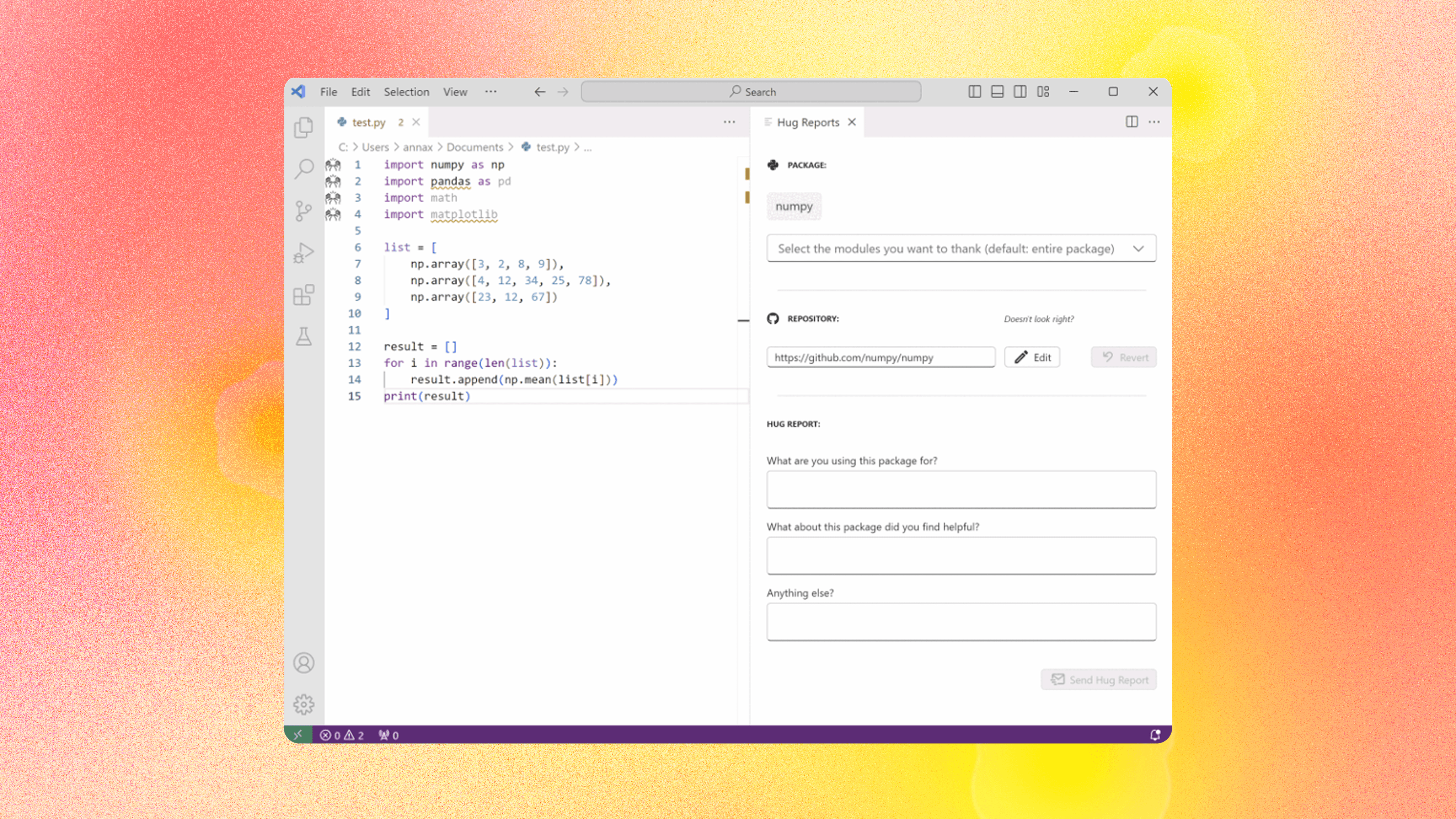Click the Send Hug Report button

click(x=1099, y=679)
